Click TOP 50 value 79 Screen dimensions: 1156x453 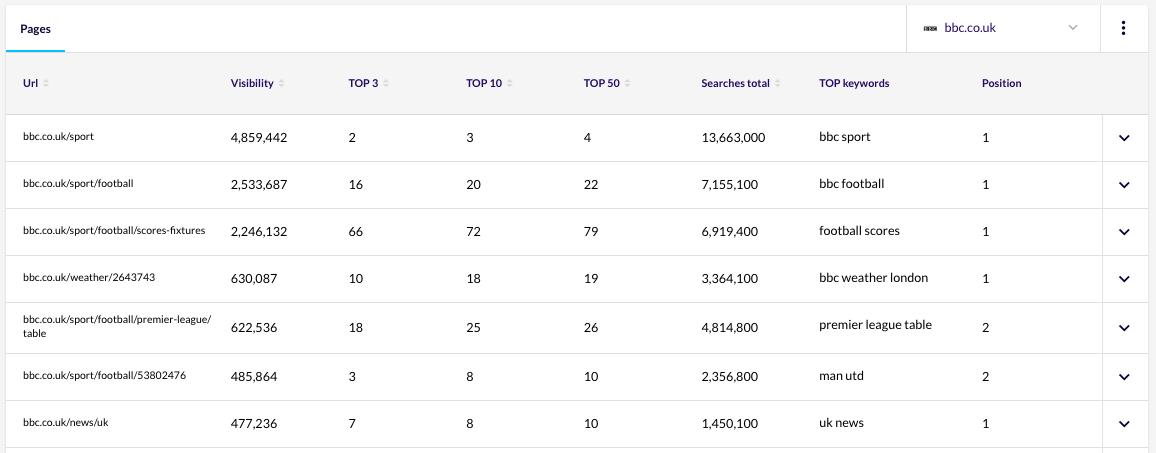[591, 232]
